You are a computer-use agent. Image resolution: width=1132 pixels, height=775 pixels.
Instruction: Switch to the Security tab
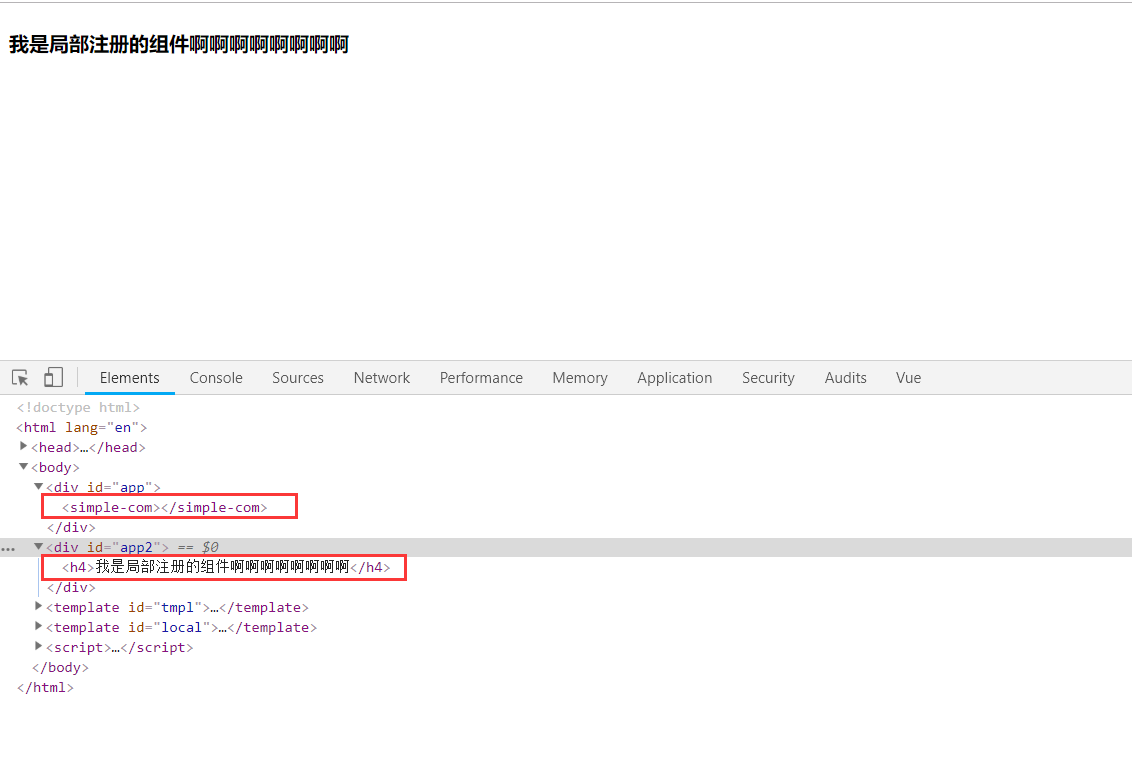(x=768, y=378)
